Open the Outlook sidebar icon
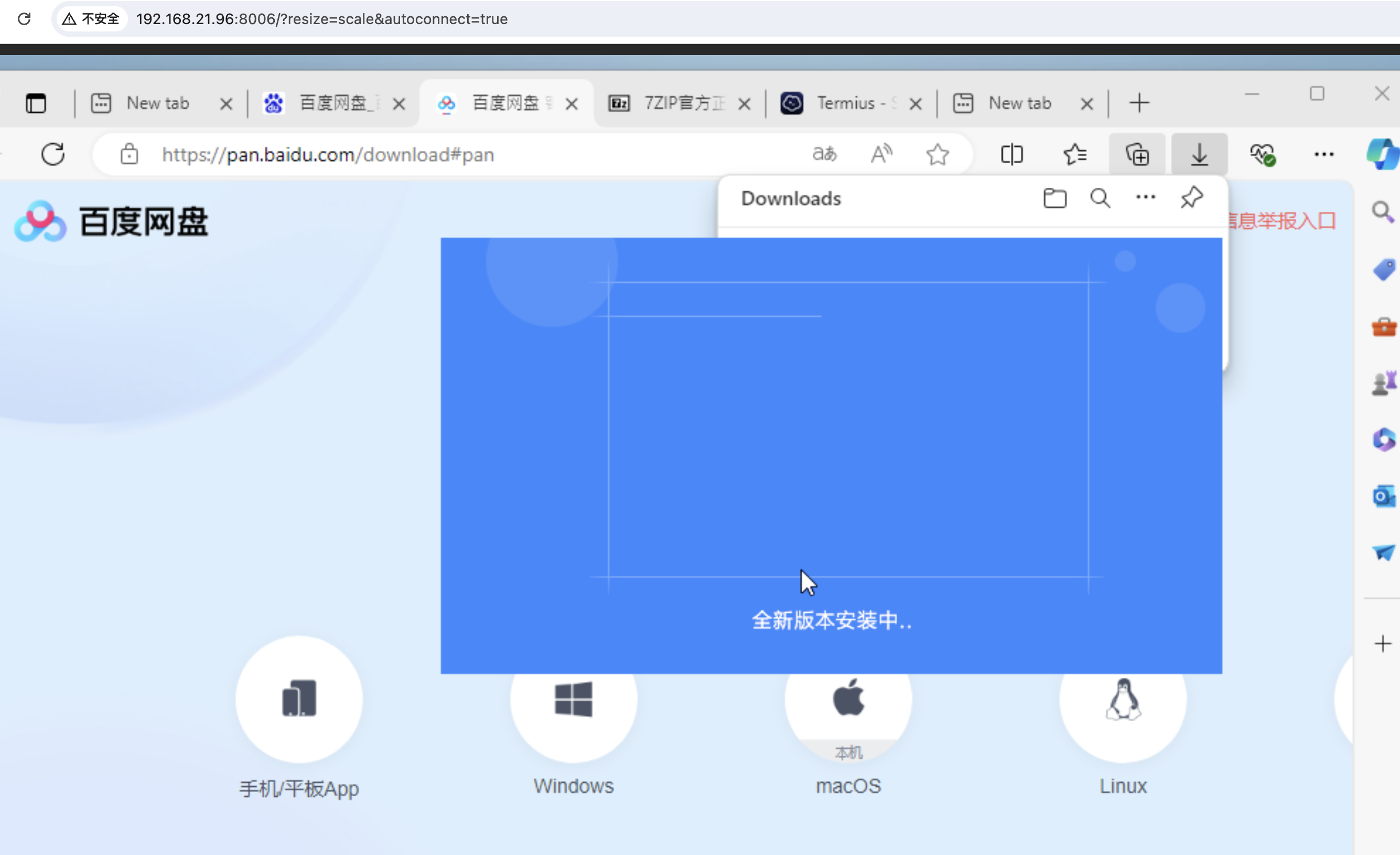 [x=1384, y=497]
